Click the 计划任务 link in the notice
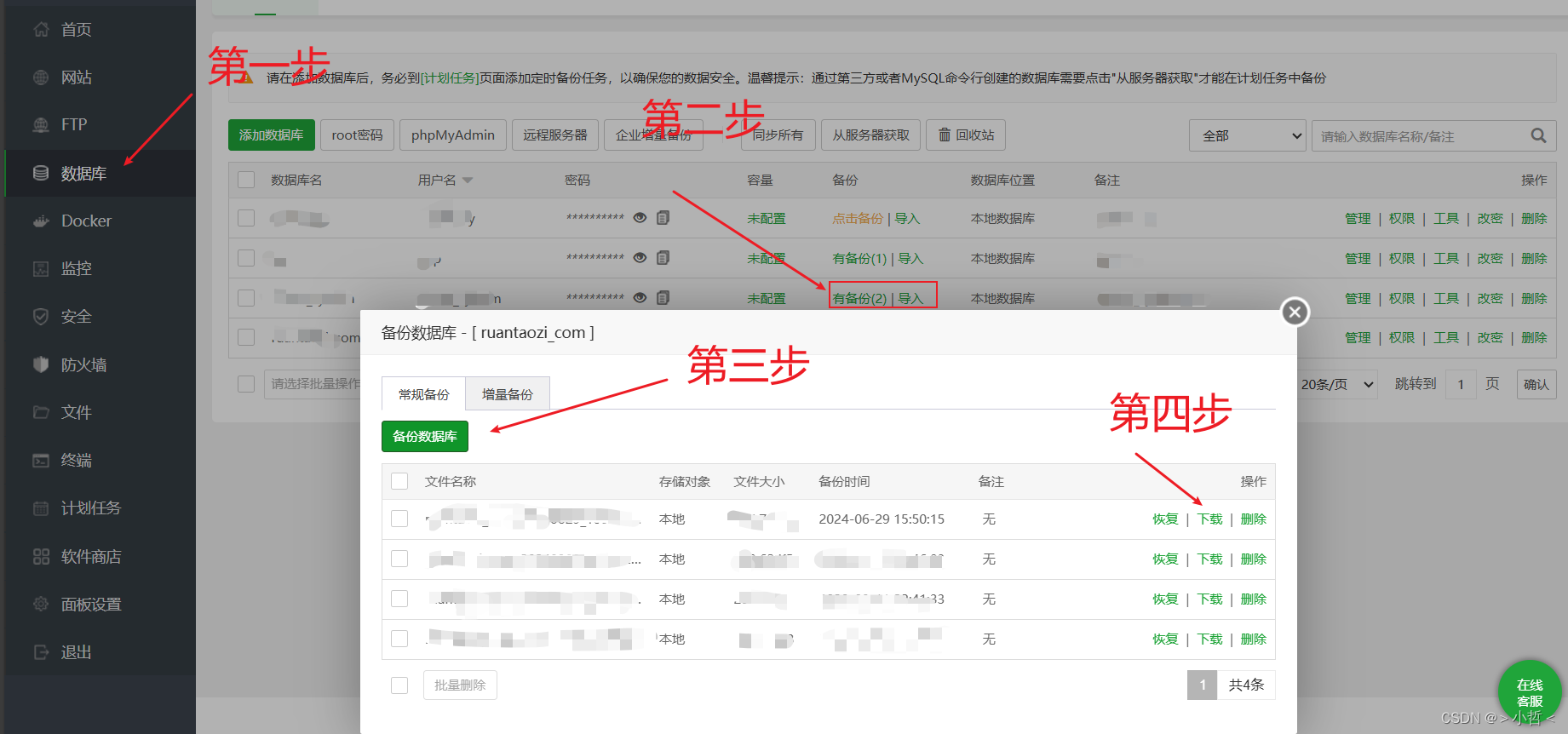Viewport: 1568px width, 734px height. [449, 78]
